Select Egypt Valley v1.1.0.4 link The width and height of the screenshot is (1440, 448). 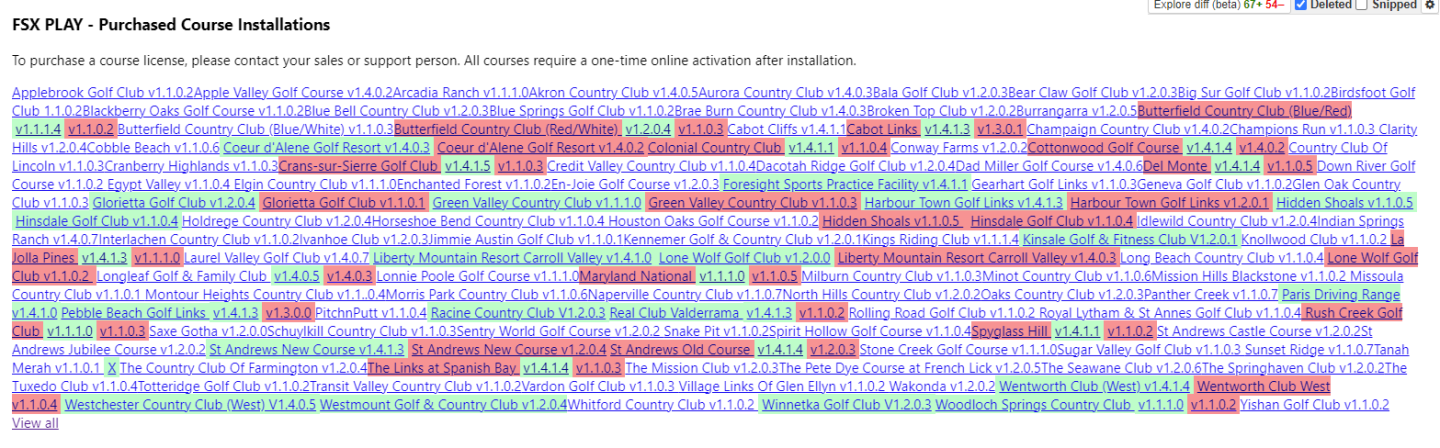[169, 185]
